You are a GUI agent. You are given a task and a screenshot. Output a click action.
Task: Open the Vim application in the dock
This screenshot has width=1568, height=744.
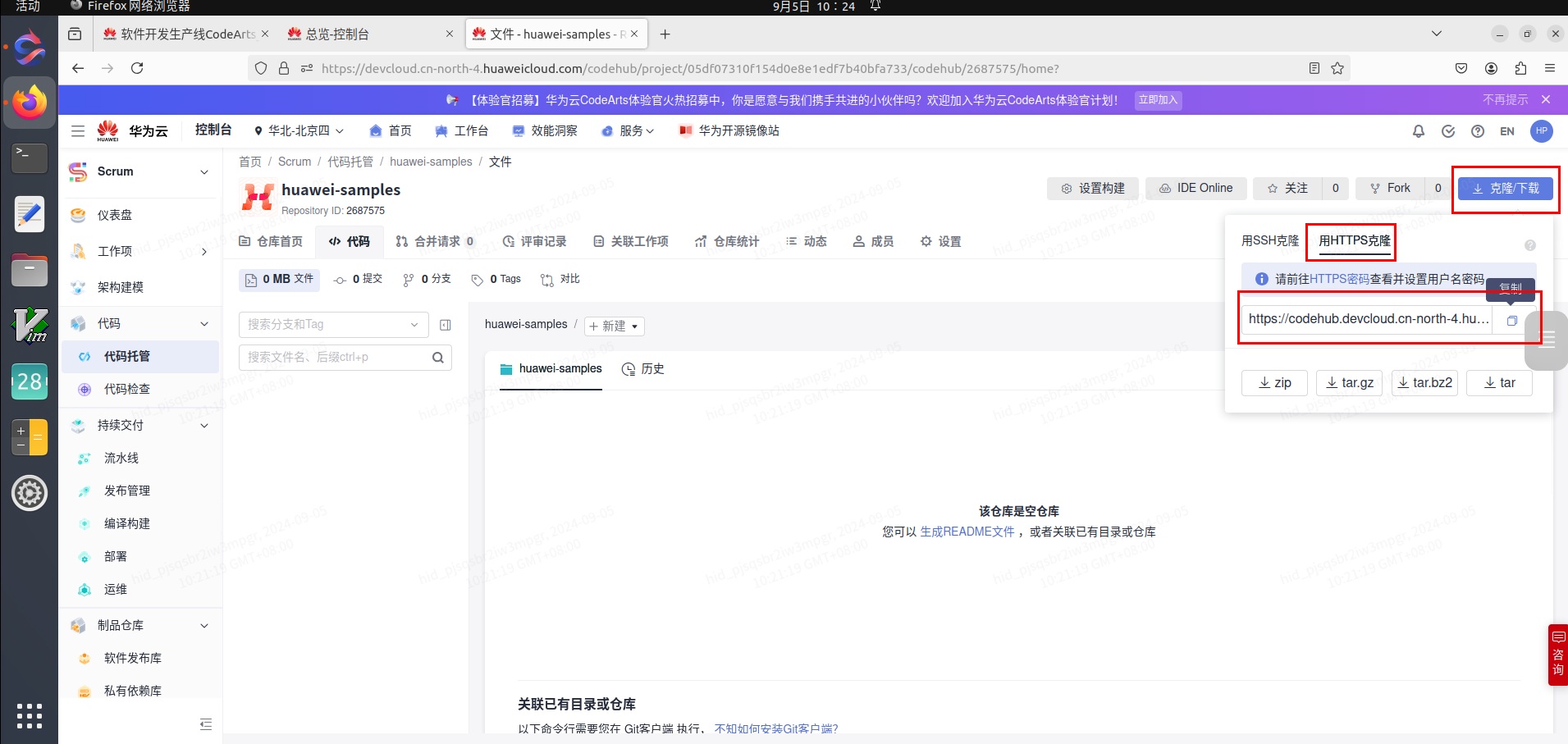[x=30, y=326]
